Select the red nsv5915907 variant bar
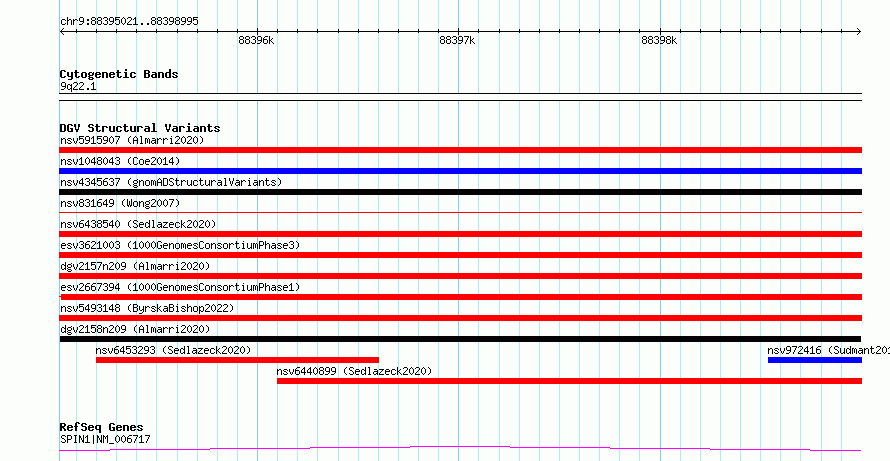The image size is (890, 461). point(460,150)
